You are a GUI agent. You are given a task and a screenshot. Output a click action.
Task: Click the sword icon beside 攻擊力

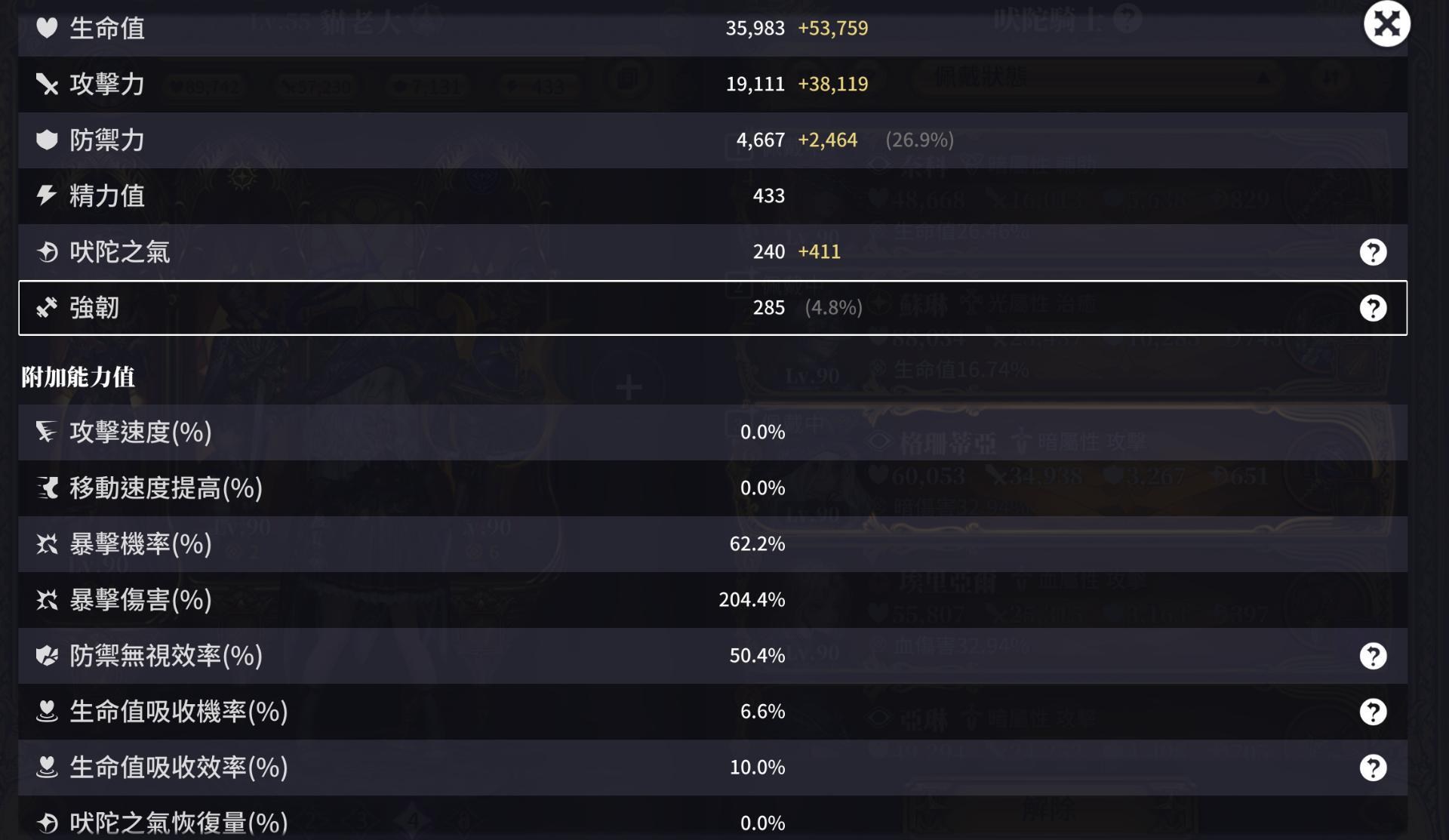47,84
